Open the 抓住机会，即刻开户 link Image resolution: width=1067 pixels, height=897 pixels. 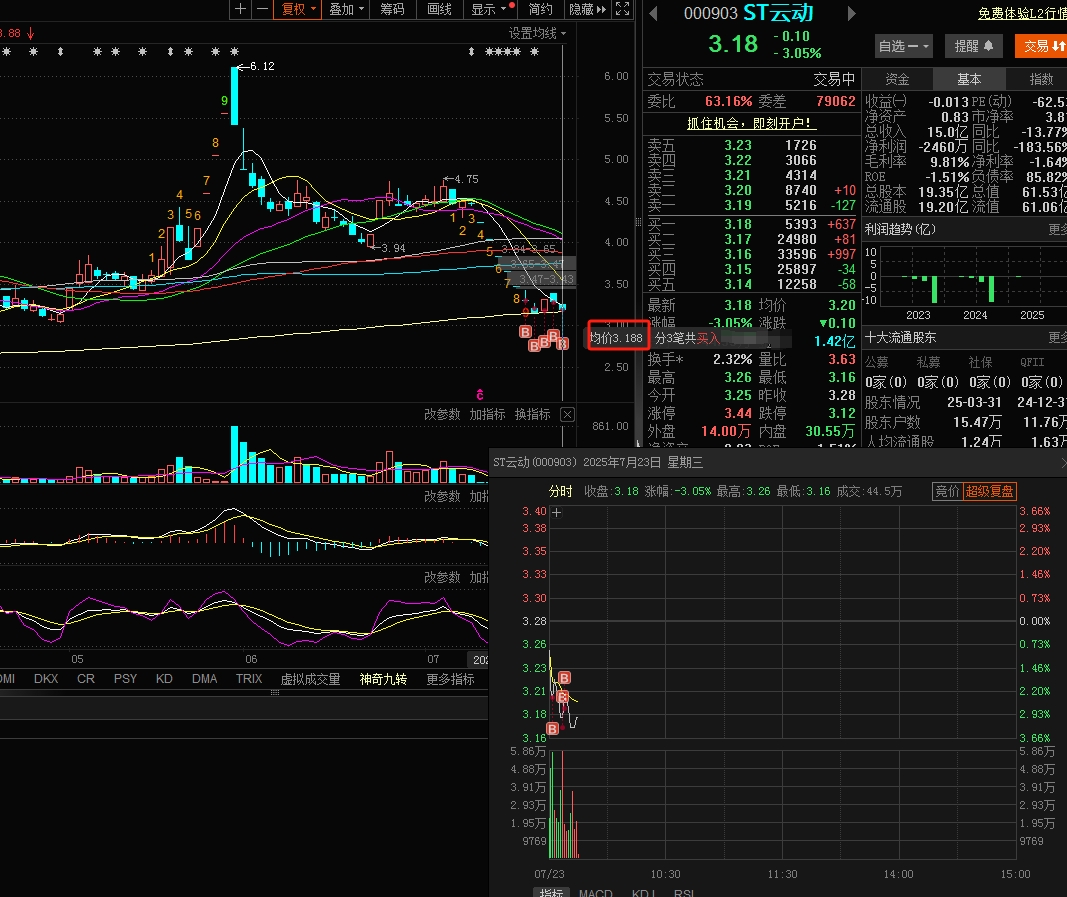[749, 123]
